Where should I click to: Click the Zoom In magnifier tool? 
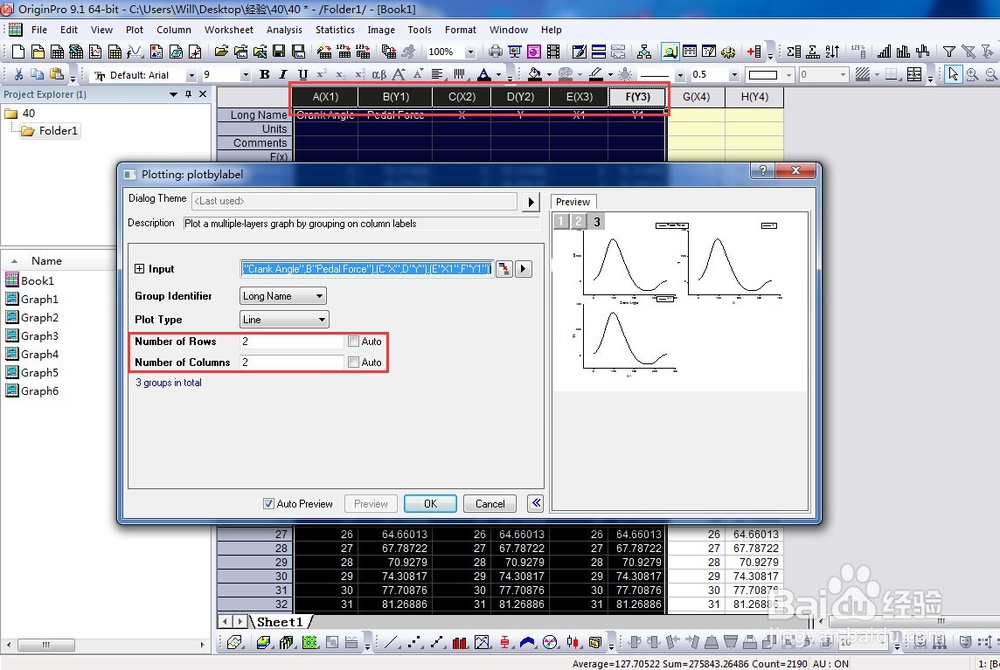coord(972,75)
